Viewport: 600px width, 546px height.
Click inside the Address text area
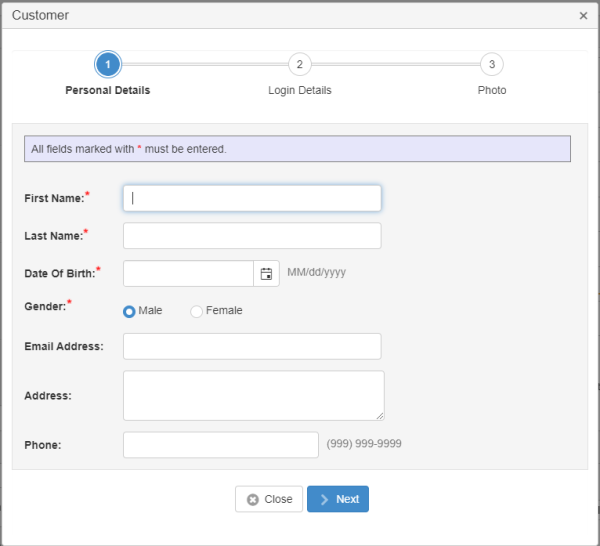[252, 395]
